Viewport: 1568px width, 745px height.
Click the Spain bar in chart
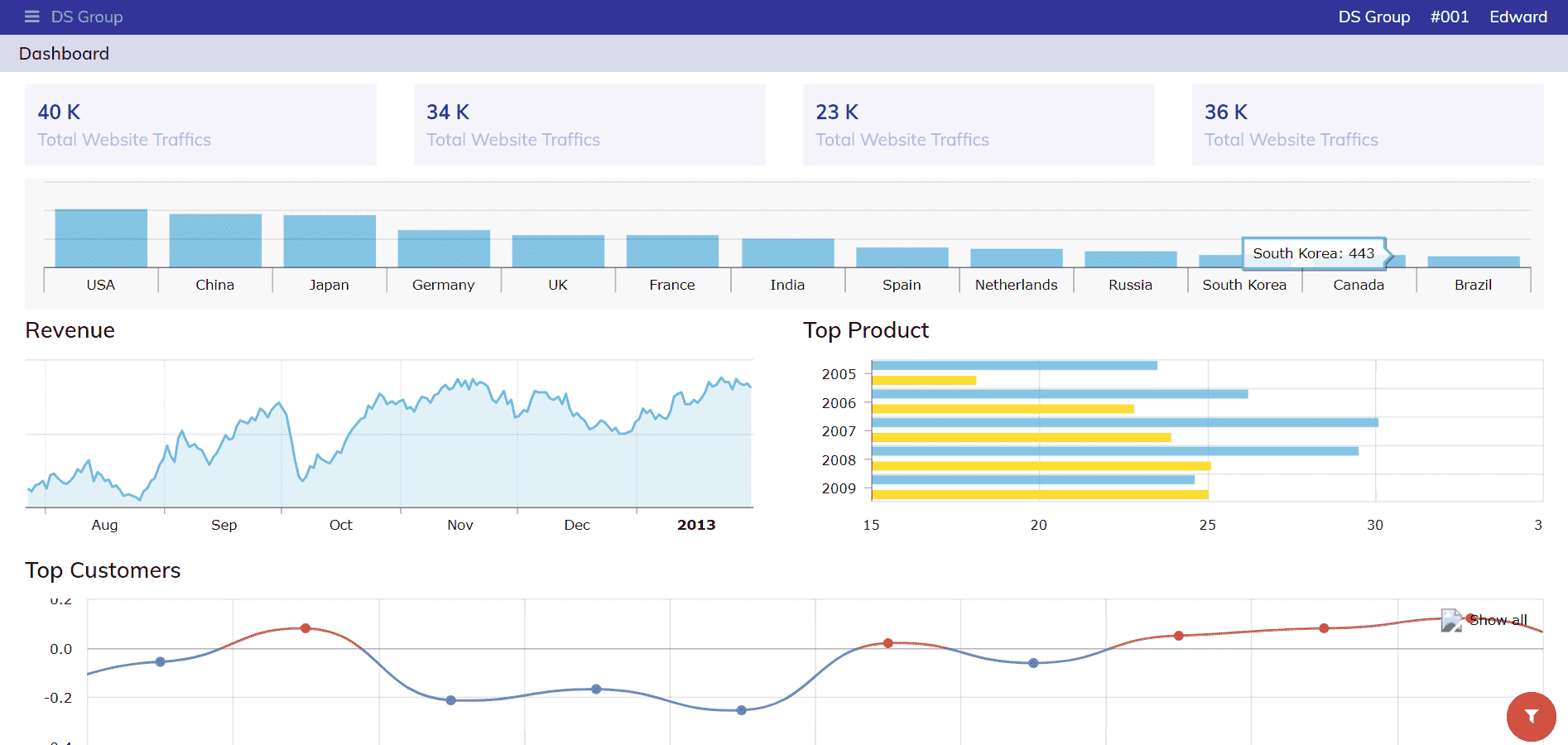point(902,257)
